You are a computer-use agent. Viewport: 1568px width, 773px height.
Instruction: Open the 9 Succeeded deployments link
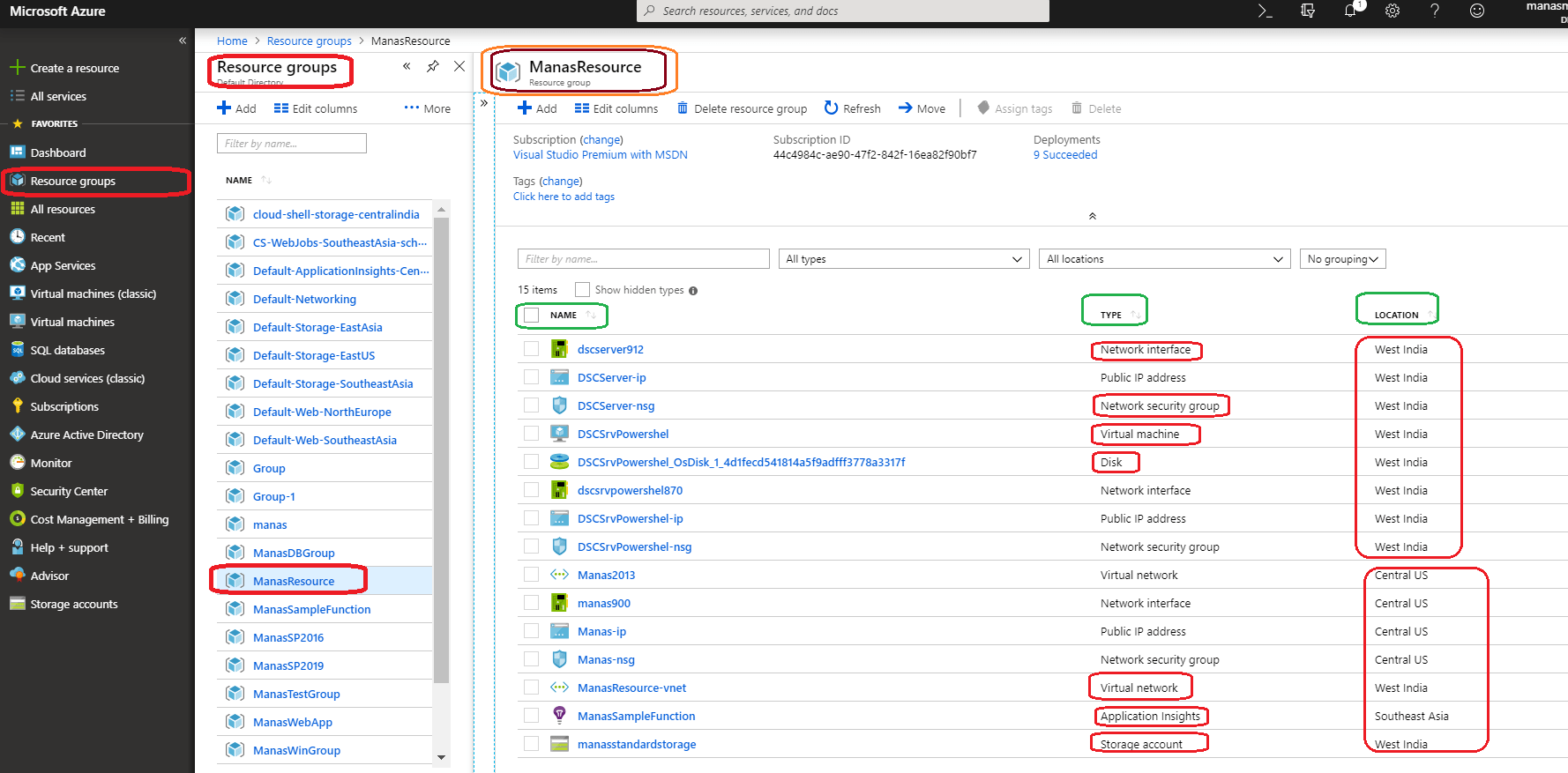tap(1065, 154)
